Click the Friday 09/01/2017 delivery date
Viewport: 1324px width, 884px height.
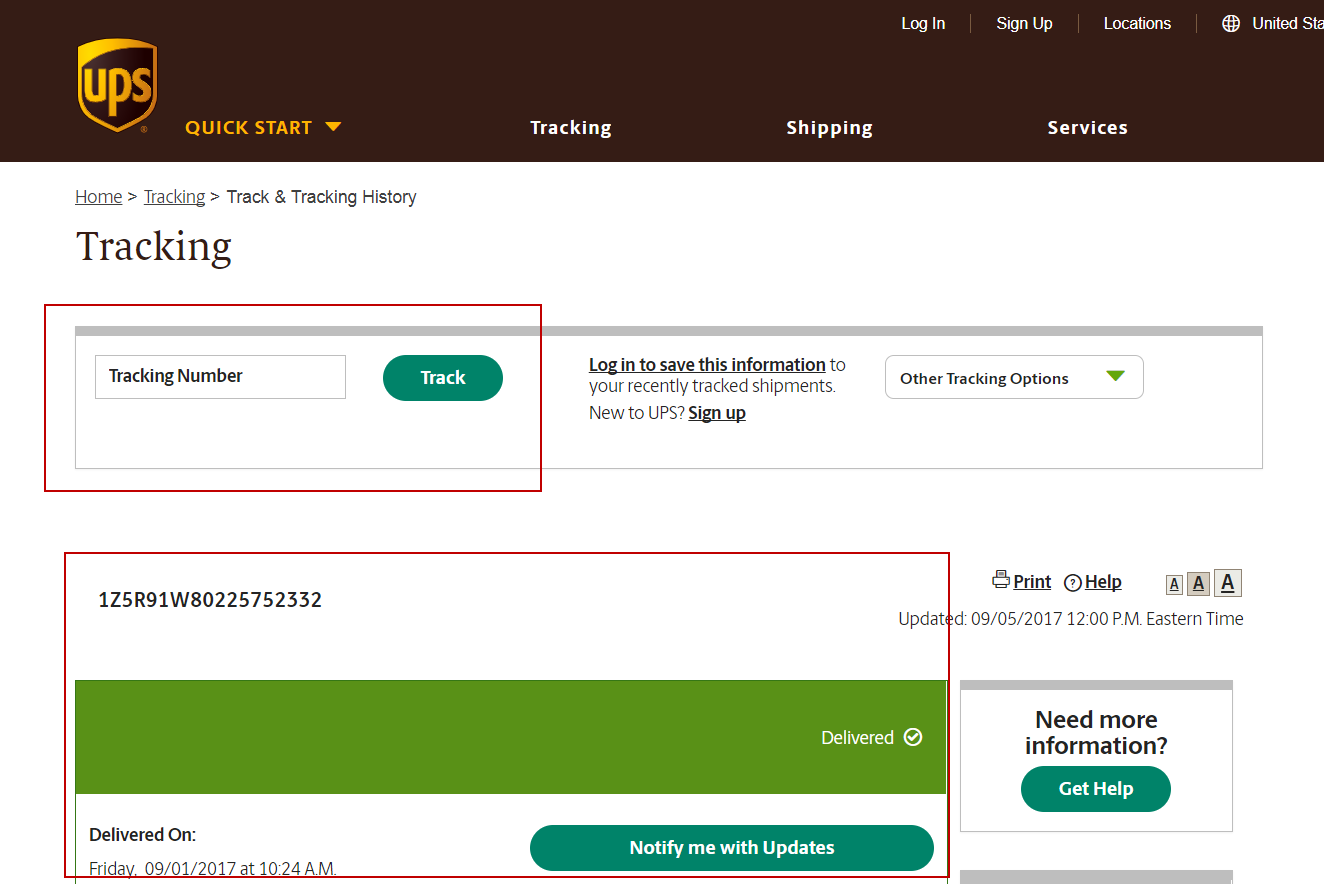point(213,869)
